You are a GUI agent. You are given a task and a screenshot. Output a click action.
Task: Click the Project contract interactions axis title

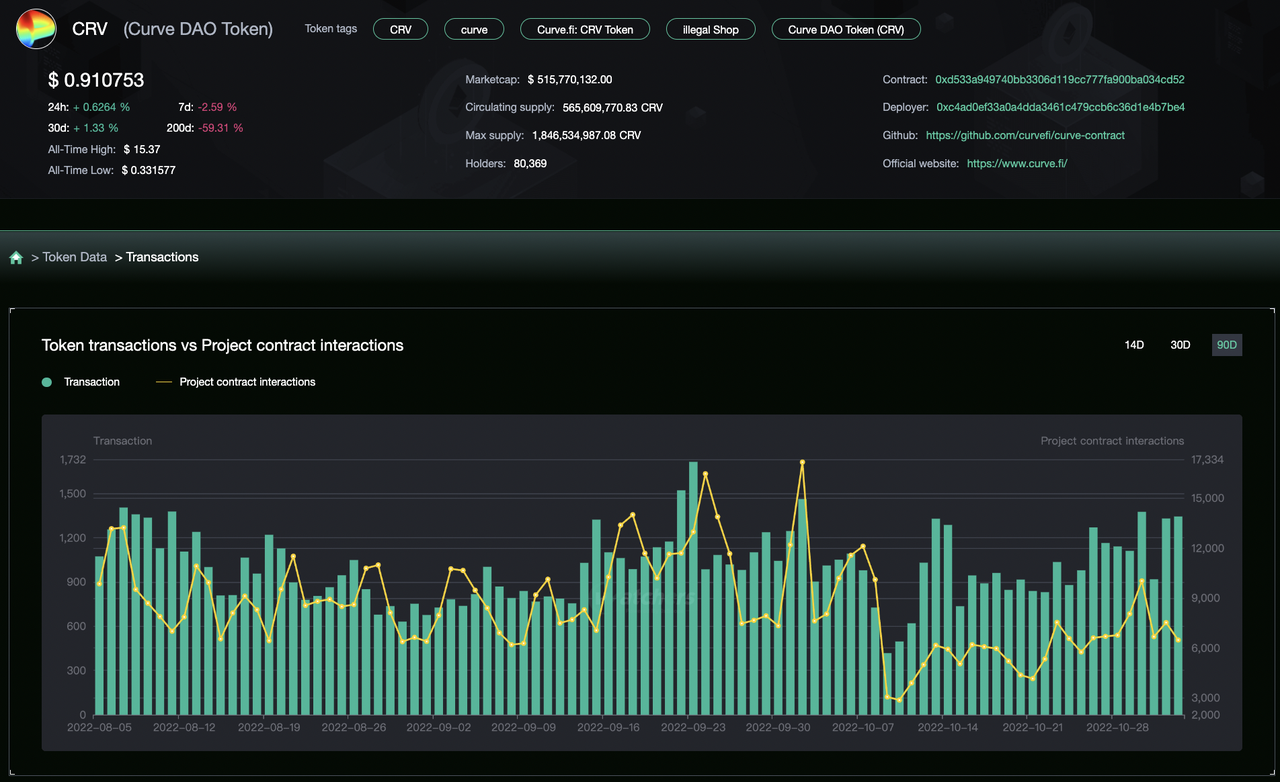point(1112,440)
